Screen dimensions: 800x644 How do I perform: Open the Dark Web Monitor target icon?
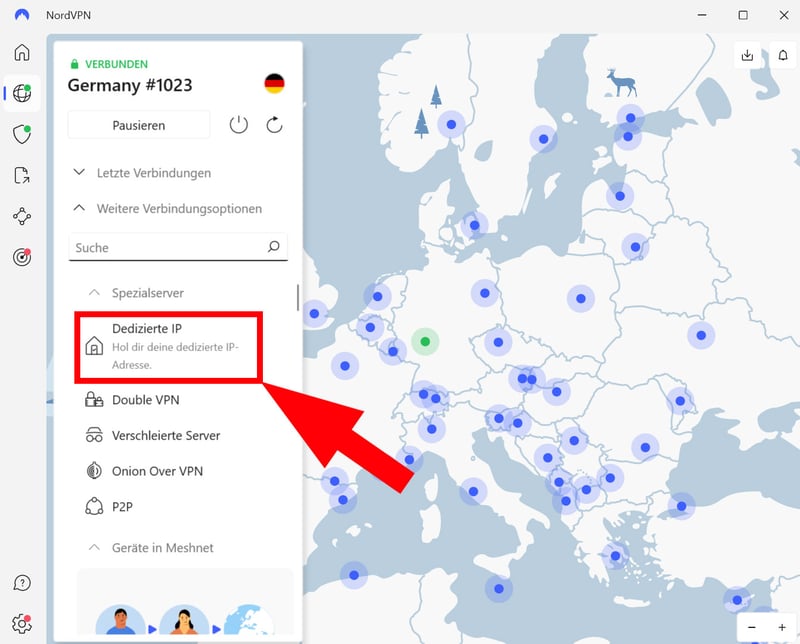click(21, 257)
